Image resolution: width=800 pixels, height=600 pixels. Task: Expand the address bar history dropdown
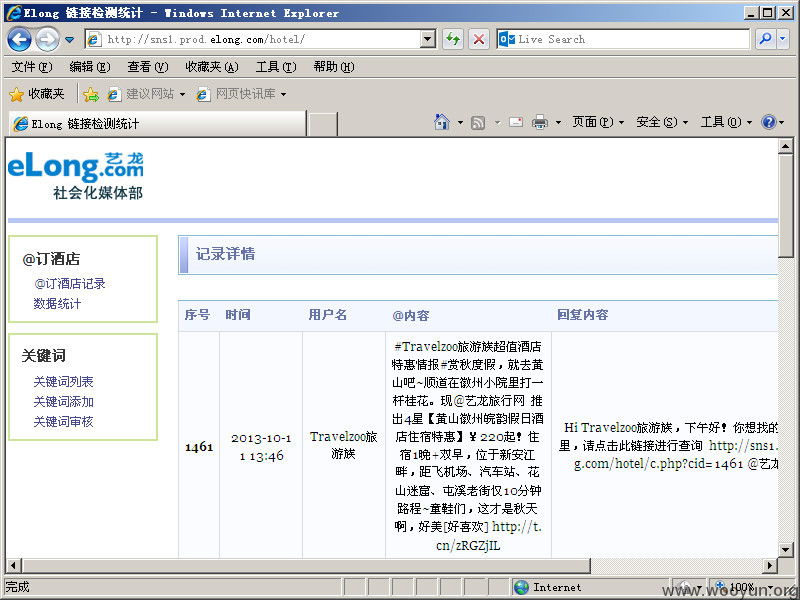(428, 39)
